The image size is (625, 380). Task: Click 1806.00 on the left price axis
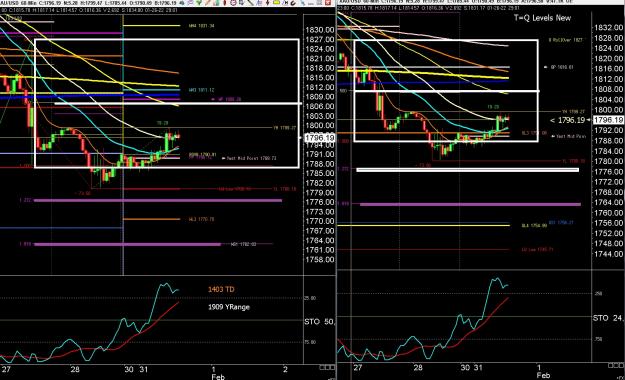(320, 106)
